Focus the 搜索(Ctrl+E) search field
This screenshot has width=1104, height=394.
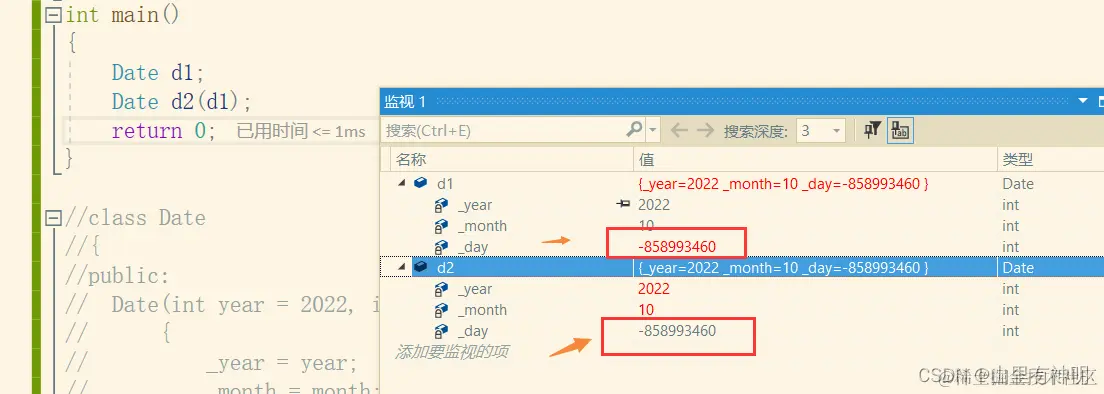coord(503,130)
